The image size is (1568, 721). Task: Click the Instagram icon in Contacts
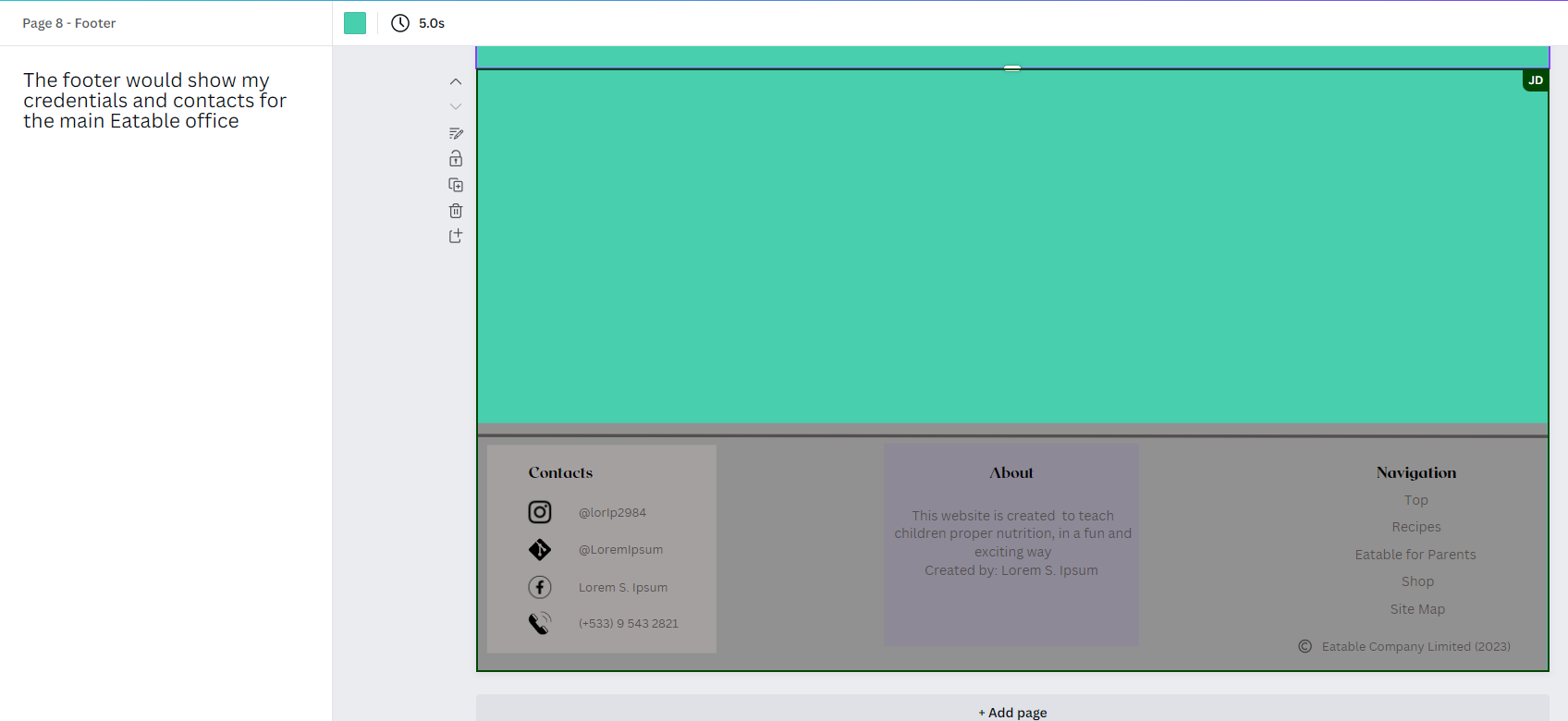point(540,512)
